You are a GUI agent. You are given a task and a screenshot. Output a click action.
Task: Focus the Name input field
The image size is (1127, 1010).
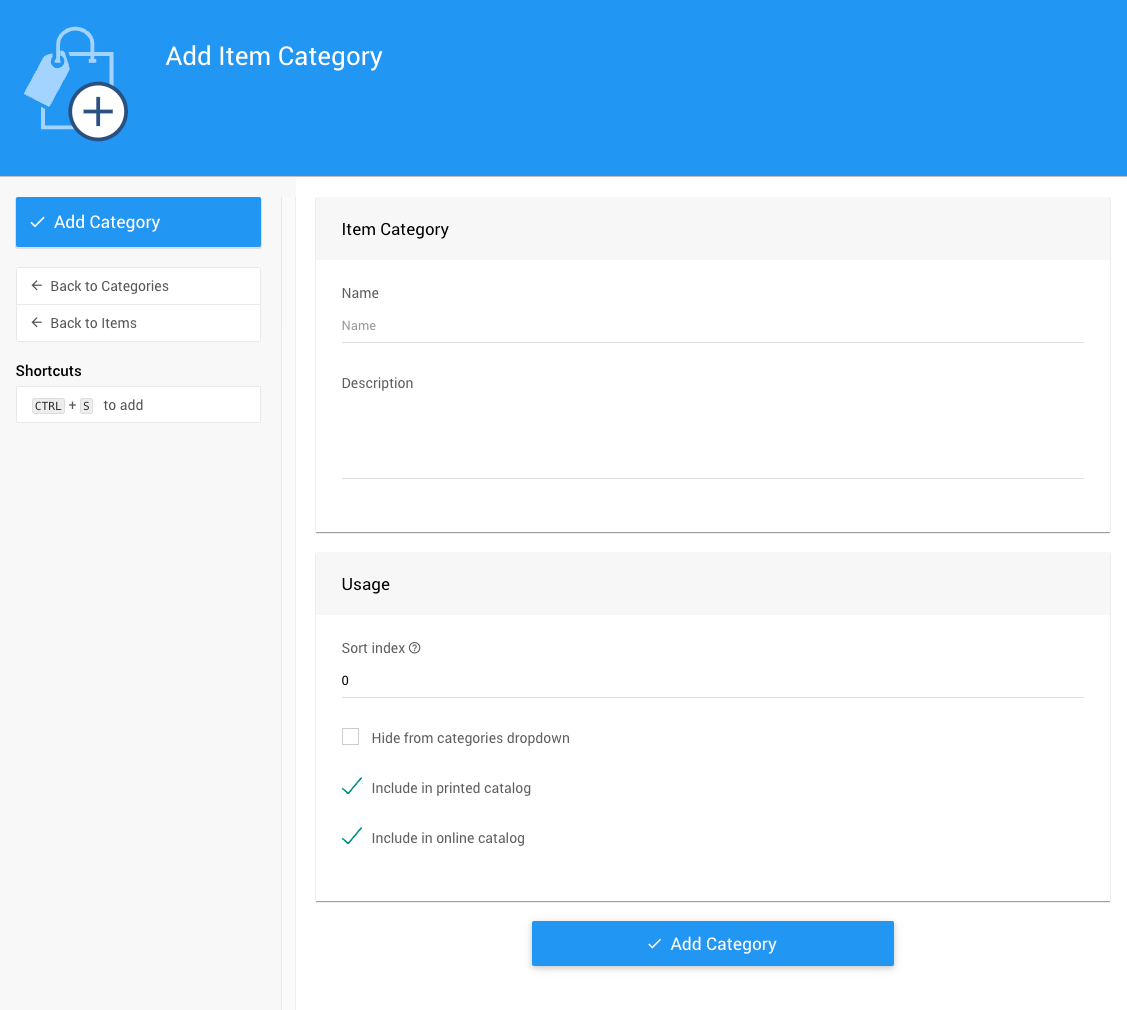click(712, 326)
